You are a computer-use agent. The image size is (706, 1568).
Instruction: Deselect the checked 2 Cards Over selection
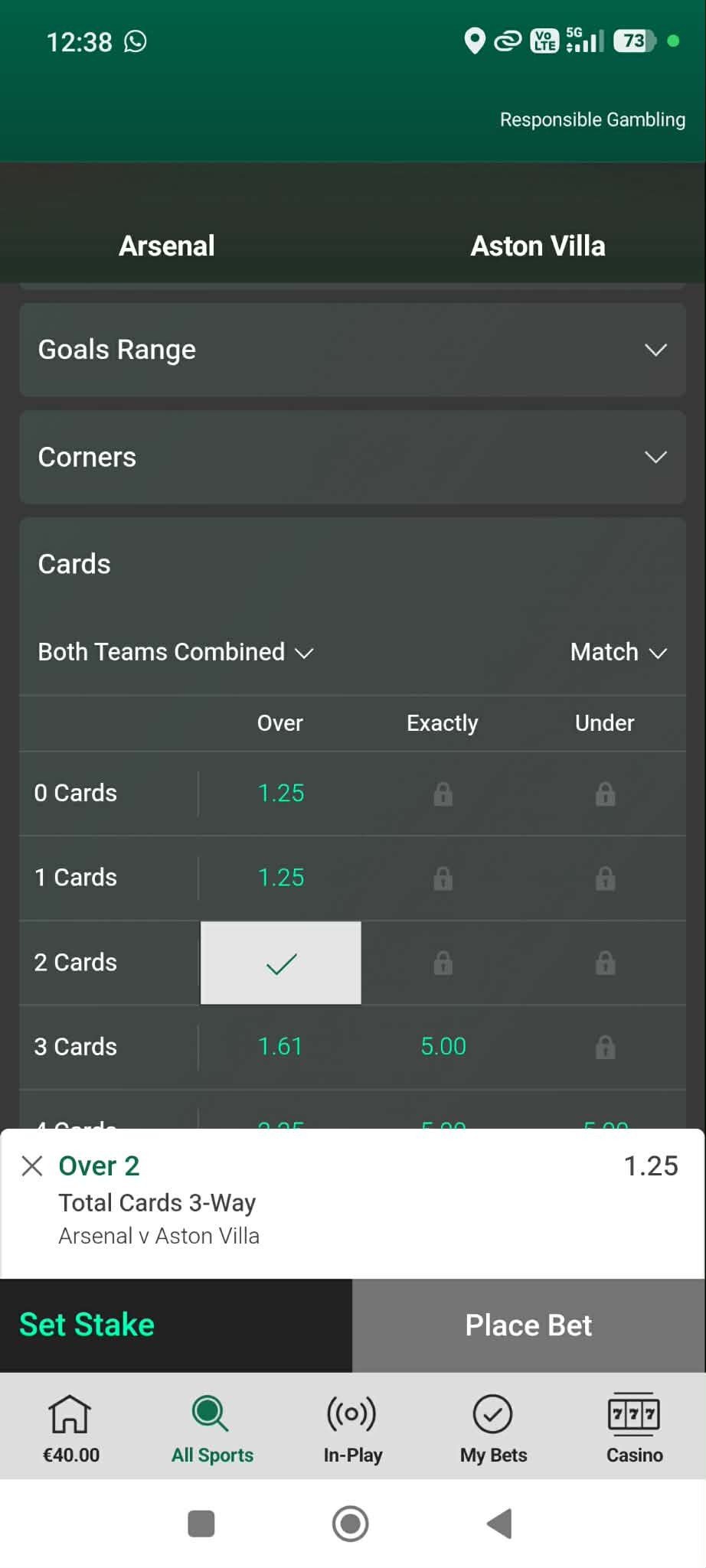[281, 963]
